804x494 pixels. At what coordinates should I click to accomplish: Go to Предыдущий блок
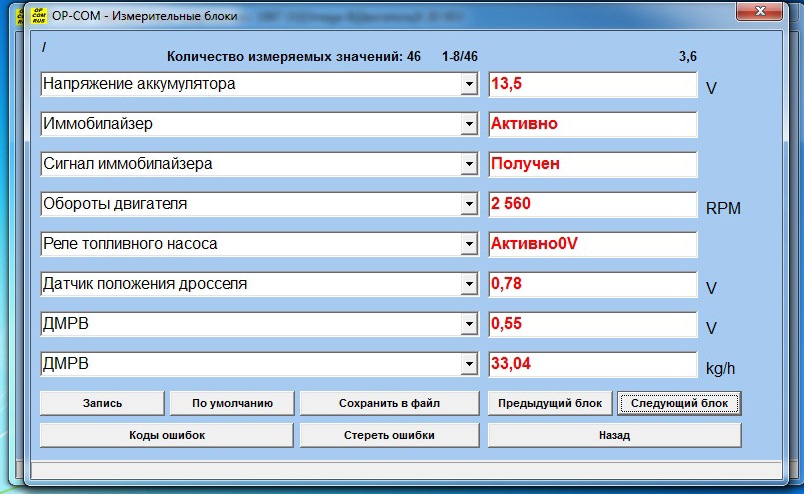pyautogui.click(x=550, y=403)
